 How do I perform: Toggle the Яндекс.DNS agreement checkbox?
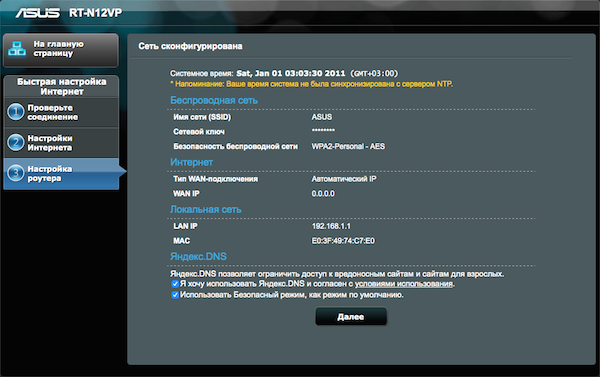point(175,284)
